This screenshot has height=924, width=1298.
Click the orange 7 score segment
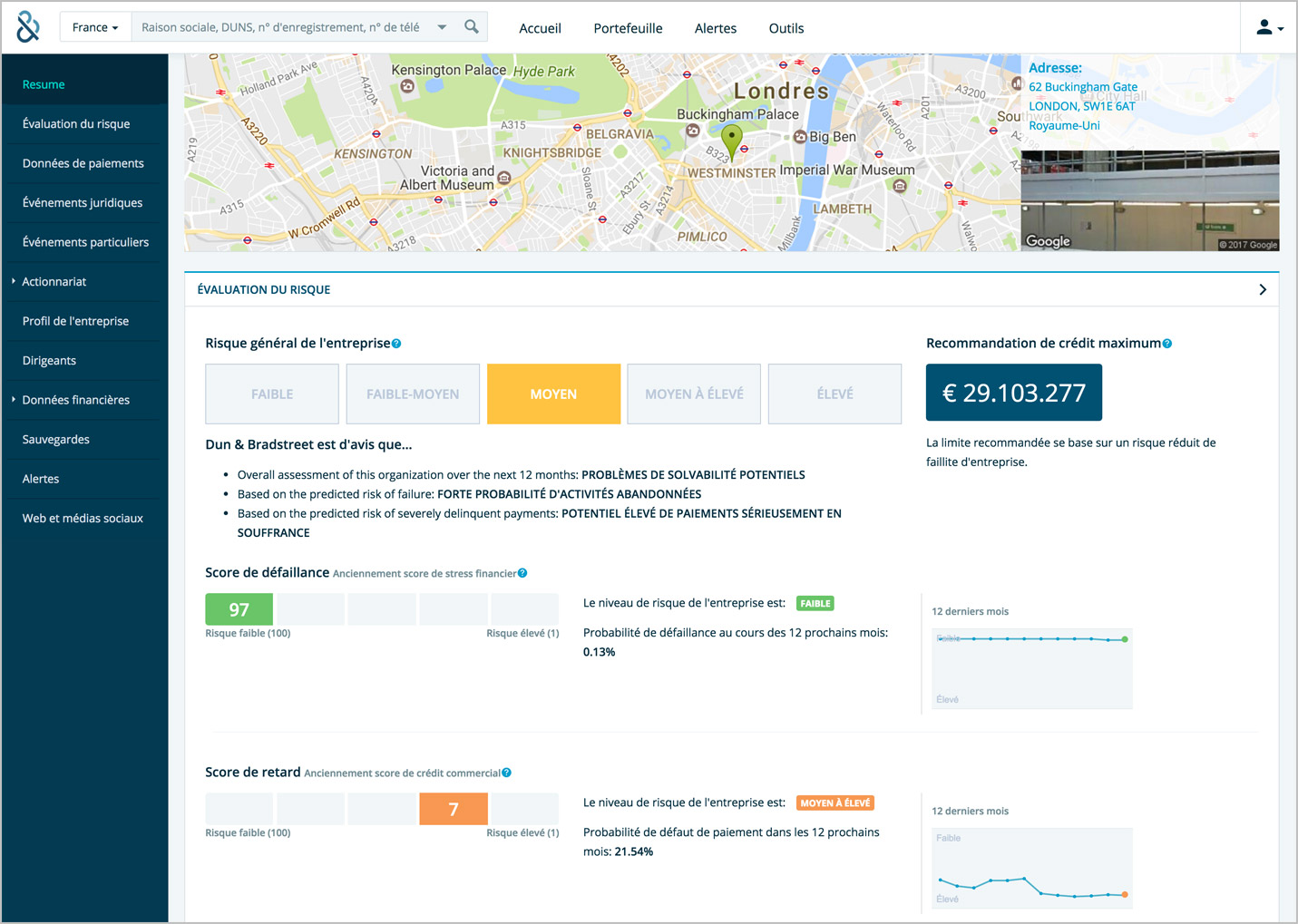(454, 809)
